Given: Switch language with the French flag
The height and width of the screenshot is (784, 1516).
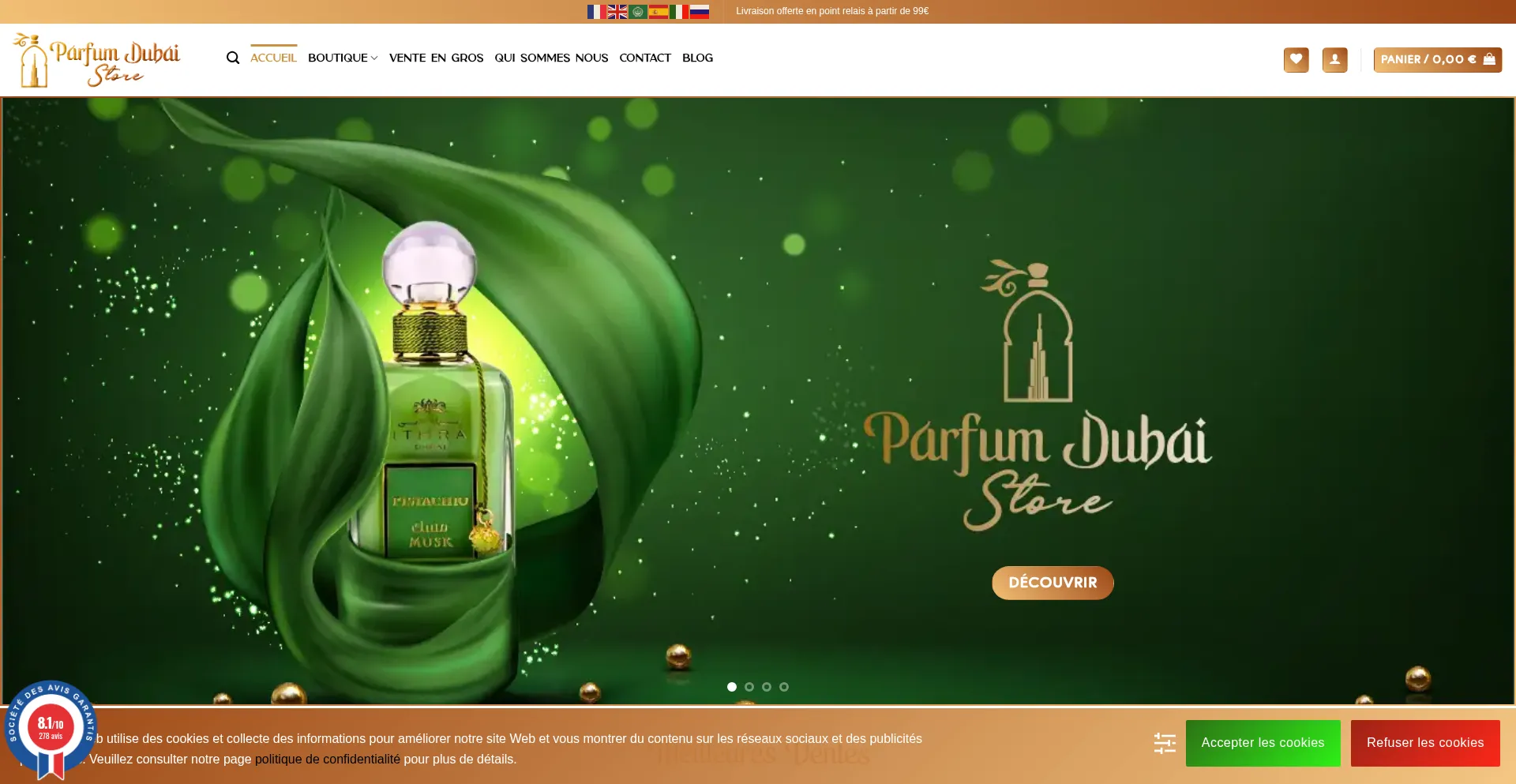Looking at the screenshot, I should 596,12.
